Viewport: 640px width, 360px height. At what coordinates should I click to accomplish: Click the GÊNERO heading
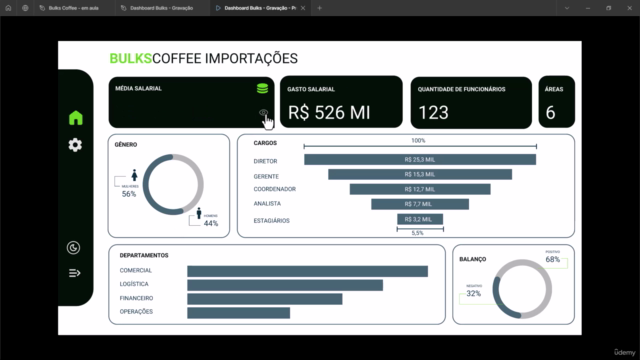(126, 144)
